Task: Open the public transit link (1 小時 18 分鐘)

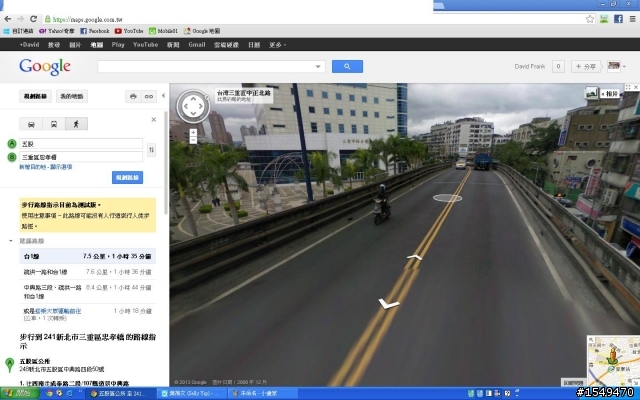Action: (x=58, y=311)
